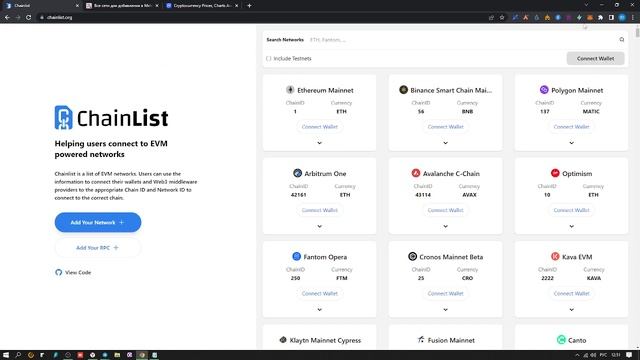Screen dimensions: 640x360
Task: Click the Arbitrum One ChainID value 42161
Action: point(298,195)
